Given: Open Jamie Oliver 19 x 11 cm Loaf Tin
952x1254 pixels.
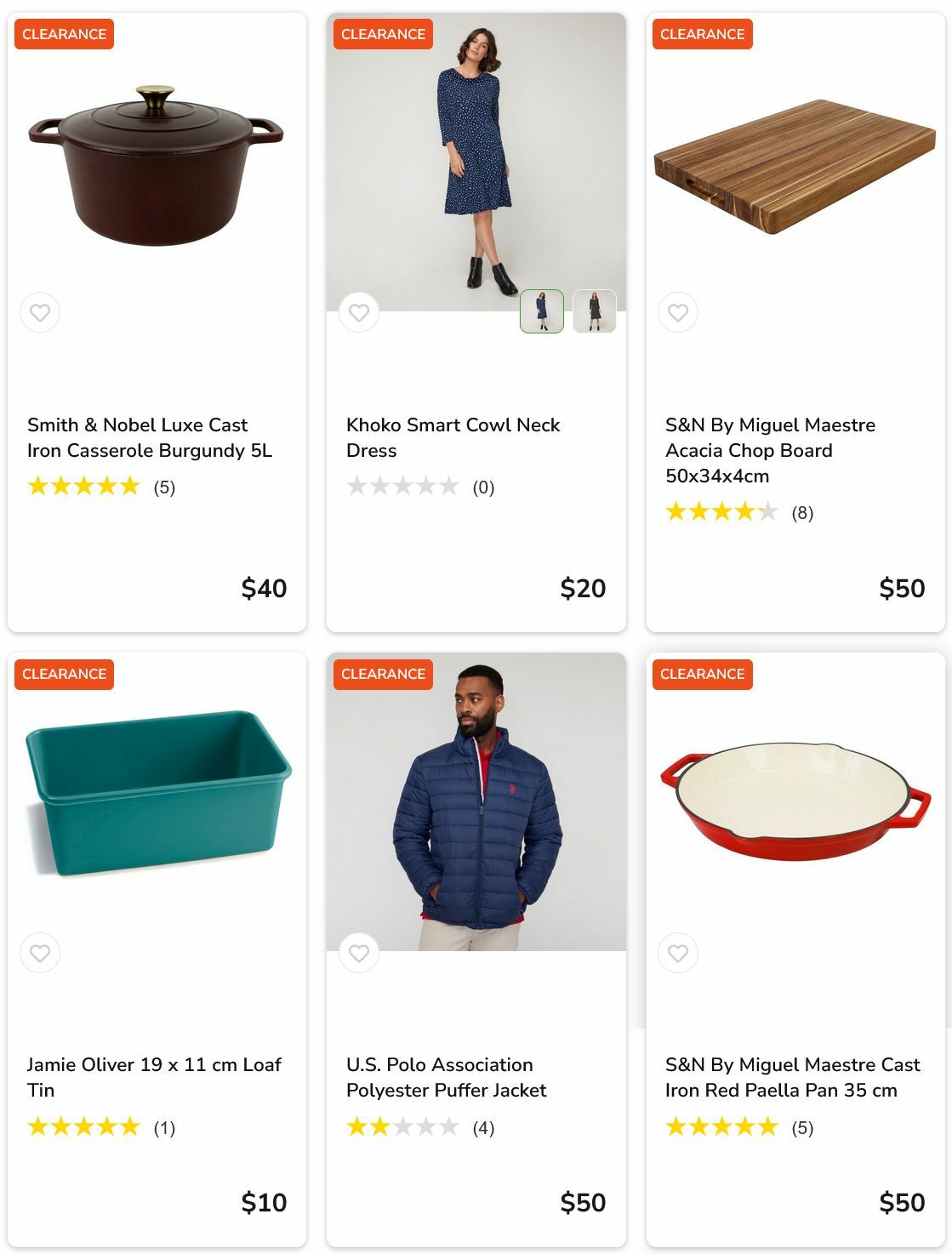Looking at the screenshot, I should click(154, 1077).
